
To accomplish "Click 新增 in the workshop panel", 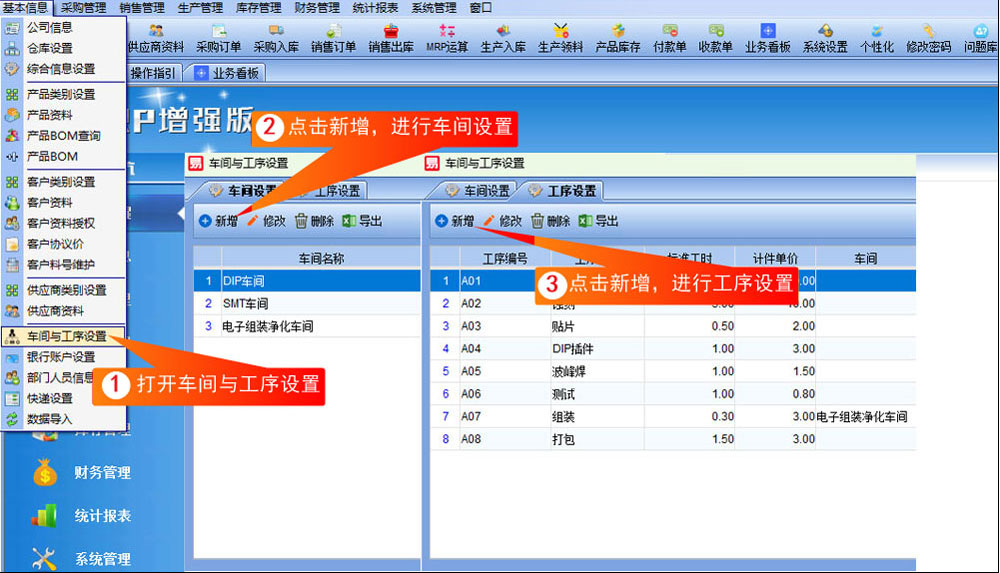I will click(219, 221).
